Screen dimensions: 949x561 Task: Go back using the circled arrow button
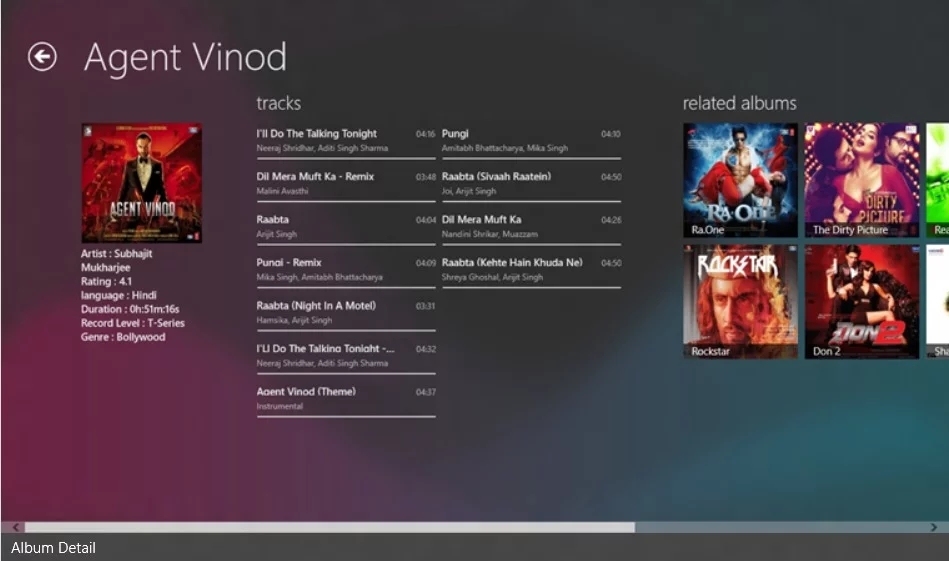coord(42,57)
